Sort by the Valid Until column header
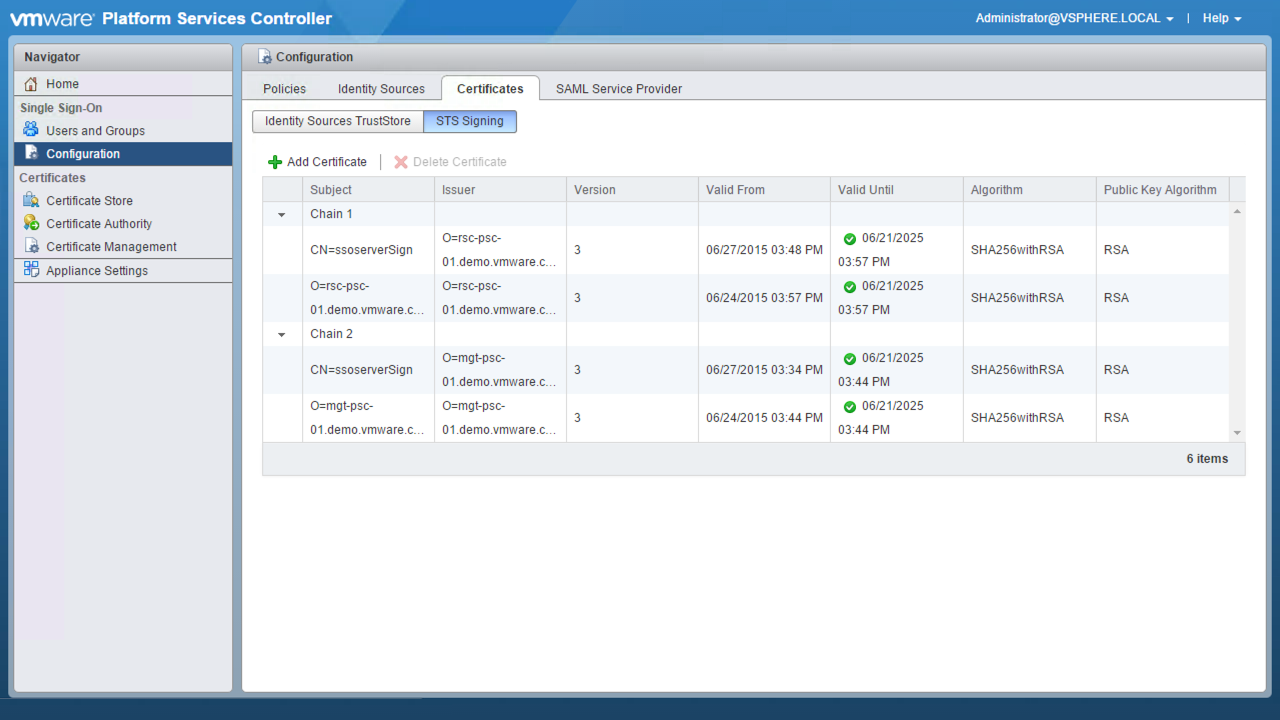This screenshot has height=720, width=1280. point(866,190)
